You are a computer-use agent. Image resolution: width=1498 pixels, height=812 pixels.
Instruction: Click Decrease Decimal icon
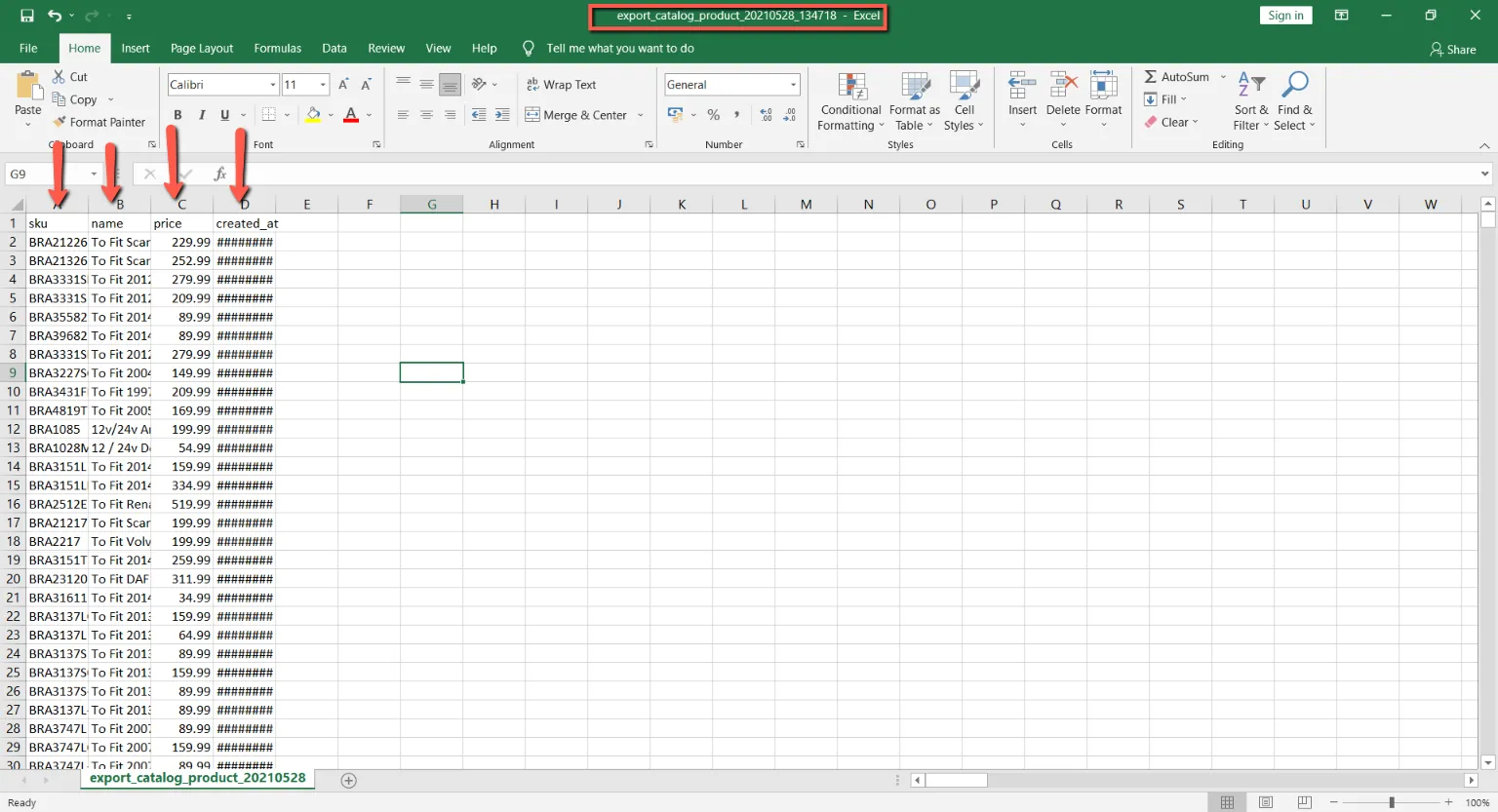(790, 115)
